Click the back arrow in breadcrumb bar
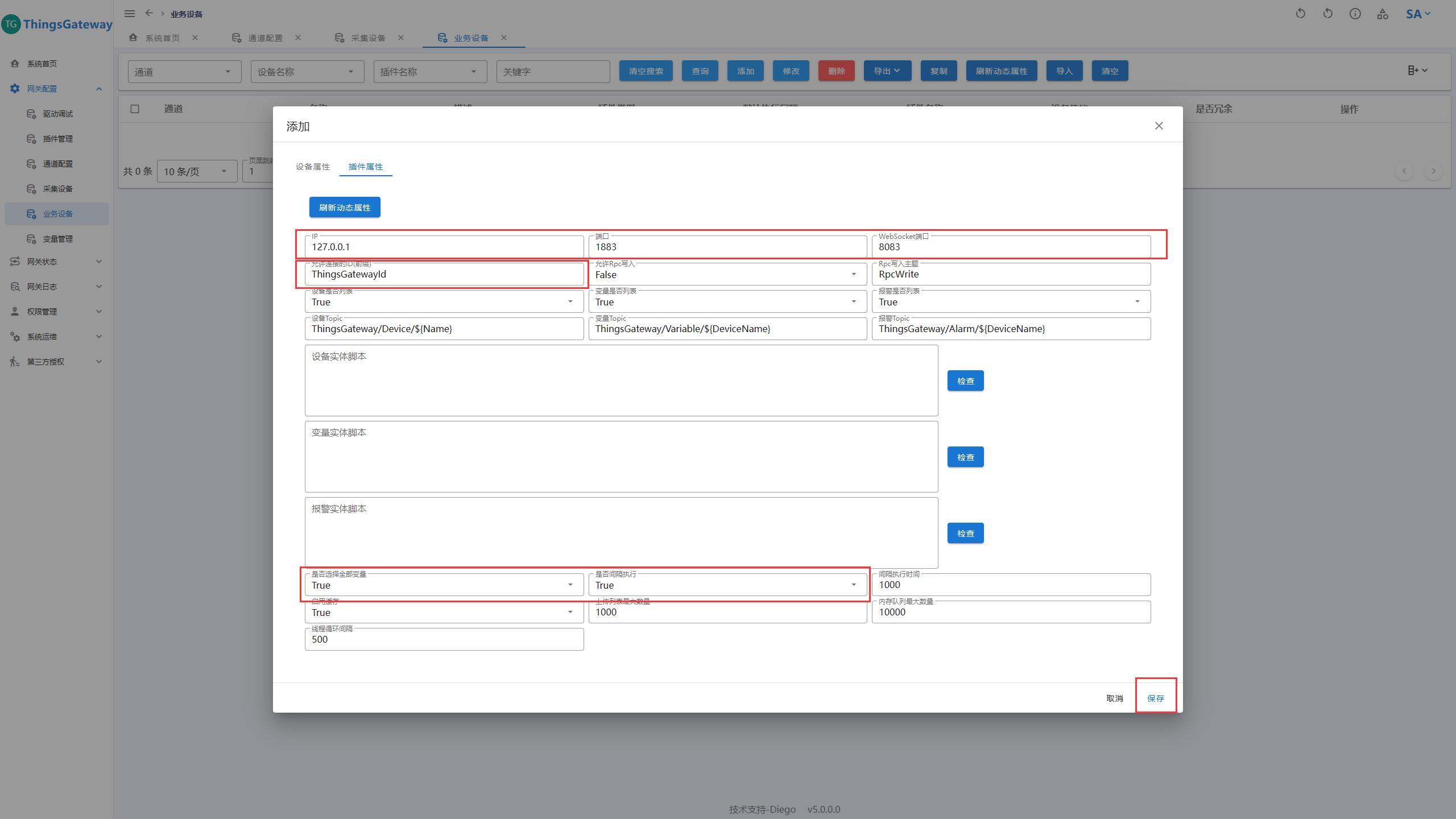 149,13
